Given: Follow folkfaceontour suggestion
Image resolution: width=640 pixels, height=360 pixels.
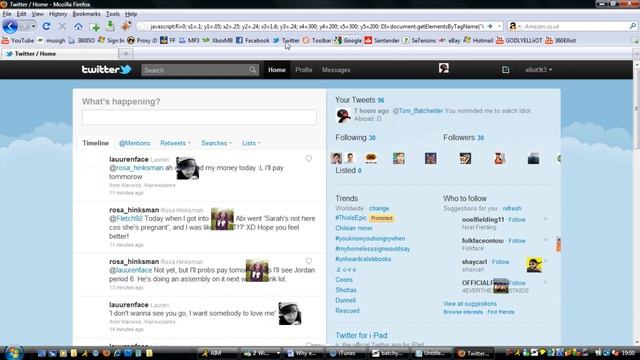Looking at the screenshot, I should tap(517, 241).
